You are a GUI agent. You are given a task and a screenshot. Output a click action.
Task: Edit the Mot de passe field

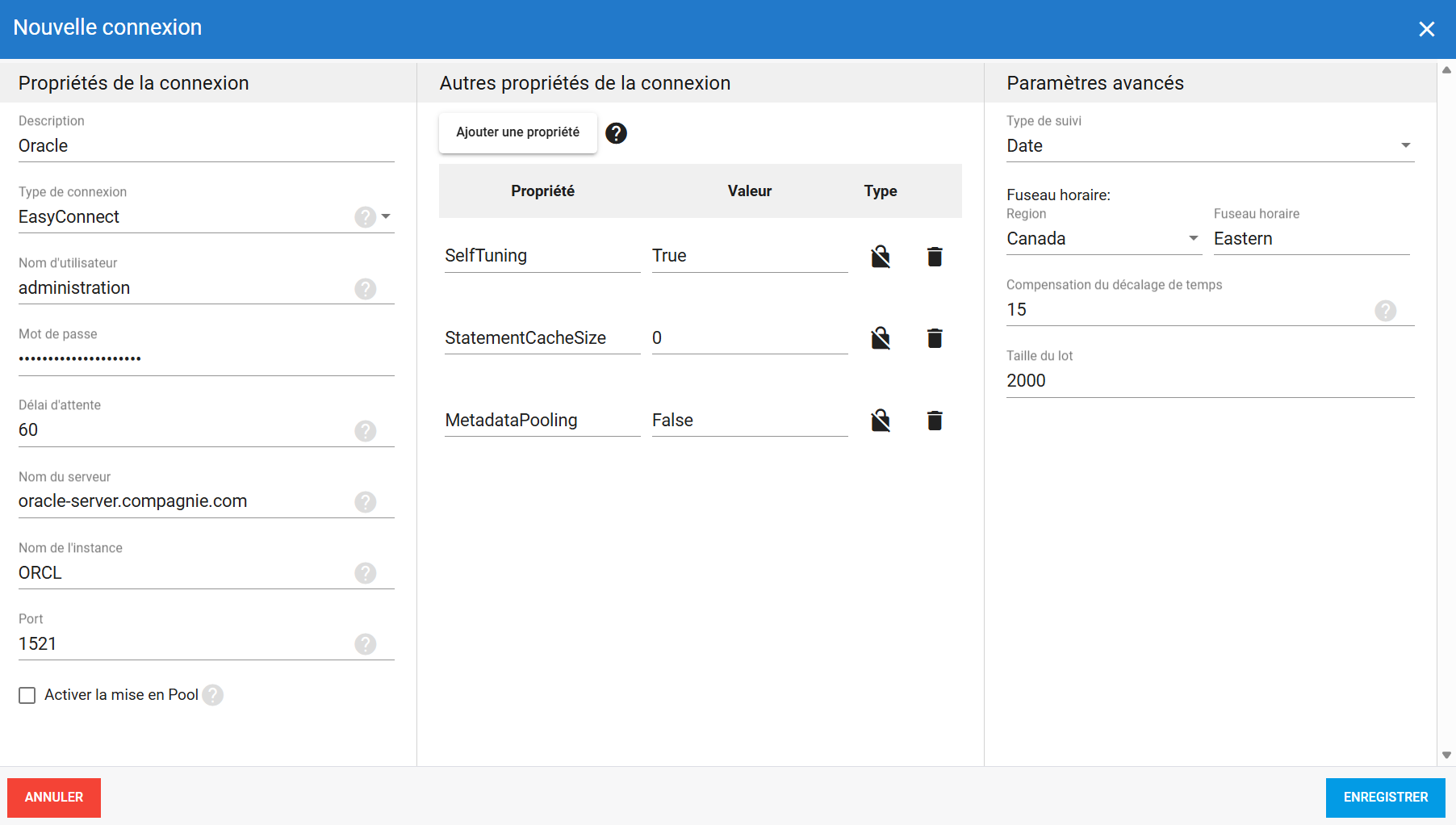click(207, 359)
